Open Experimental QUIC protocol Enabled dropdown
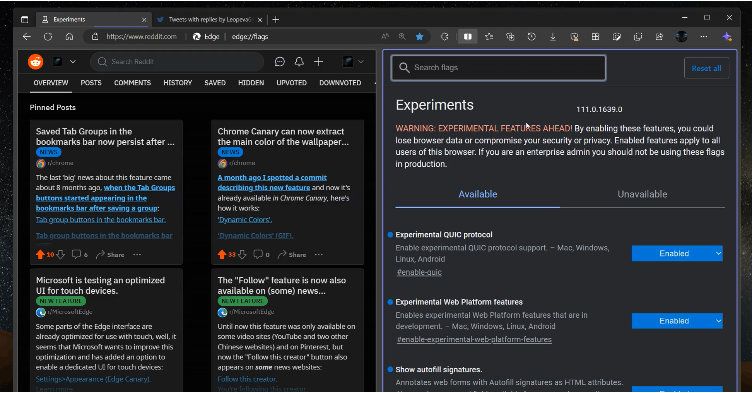This screenshot has width=752, height=393. tap(677, 253)
